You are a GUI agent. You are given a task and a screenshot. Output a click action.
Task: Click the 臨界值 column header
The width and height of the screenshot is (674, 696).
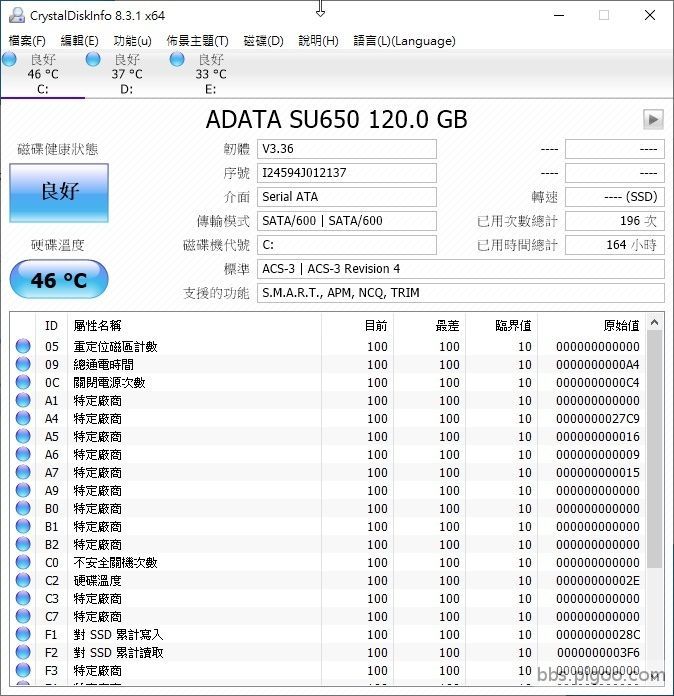click(x=501, y=325)
